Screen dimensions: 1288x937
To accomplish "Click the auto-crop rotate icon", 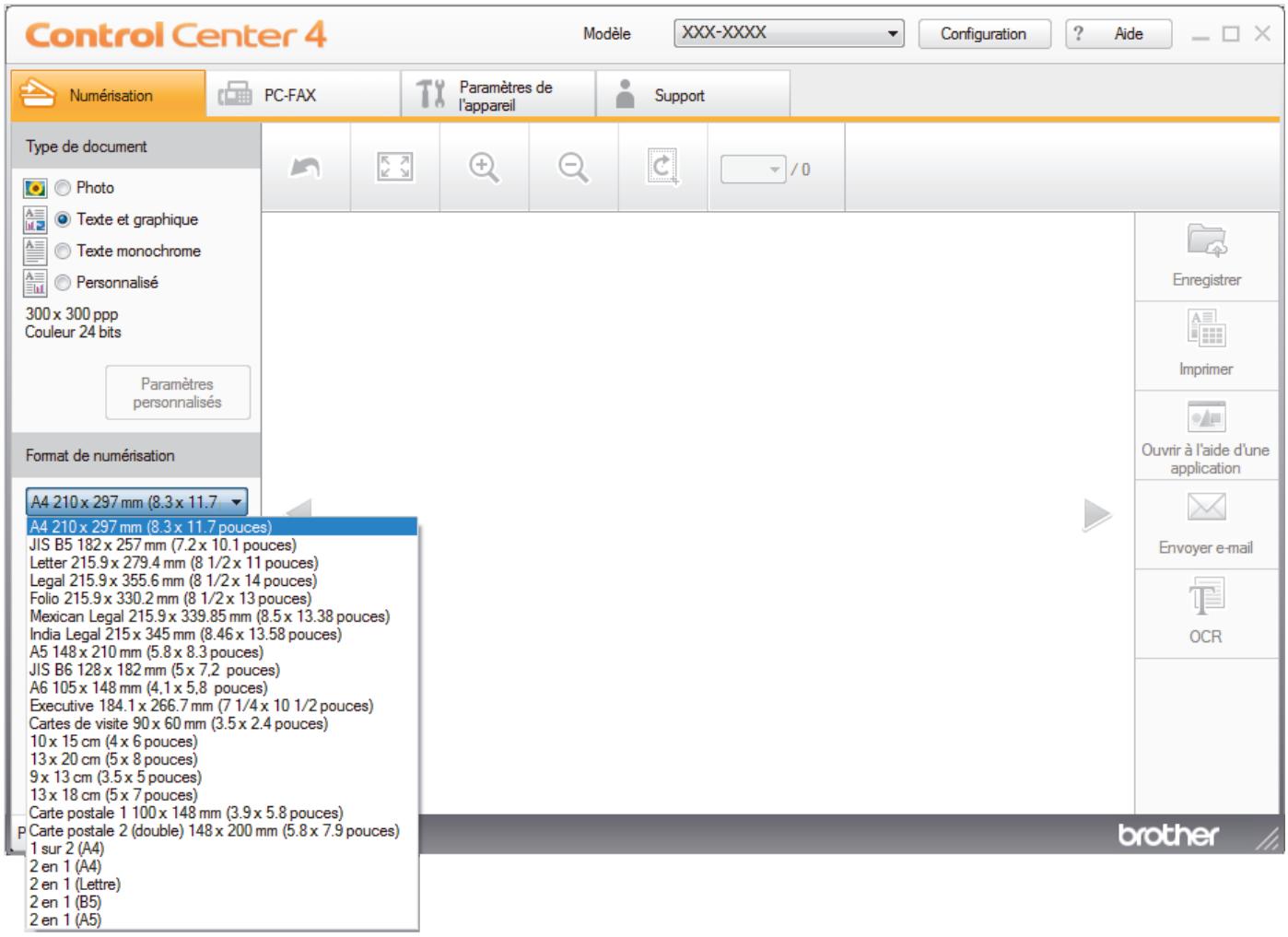I will tap(662, 168).
